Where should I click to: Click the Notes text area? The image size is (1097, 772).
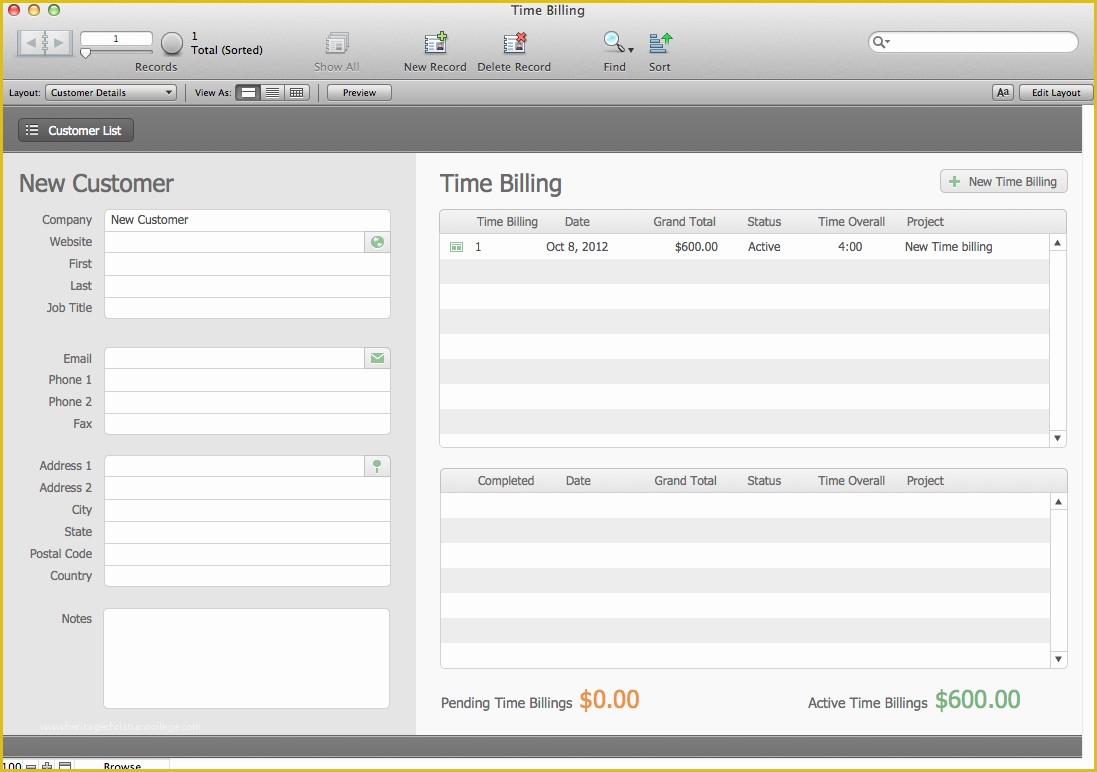point(246,658)
